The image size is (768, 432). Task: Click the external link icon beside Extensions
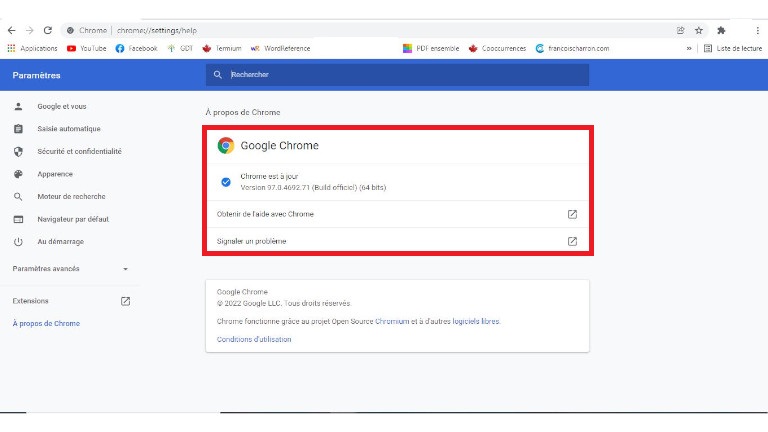[125, 301]
